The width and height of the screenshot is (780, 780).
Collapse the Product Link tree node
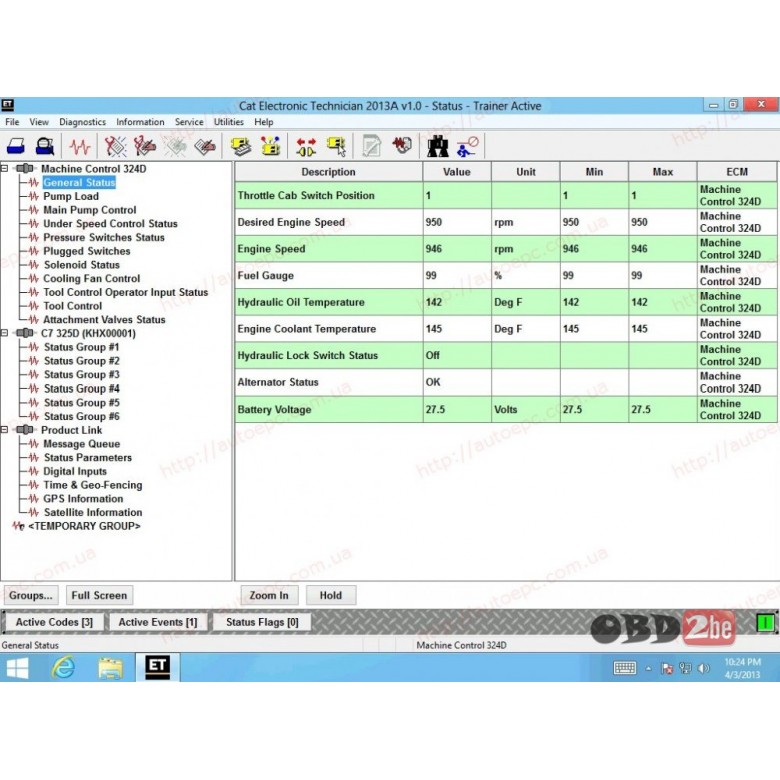pos(4,429)
